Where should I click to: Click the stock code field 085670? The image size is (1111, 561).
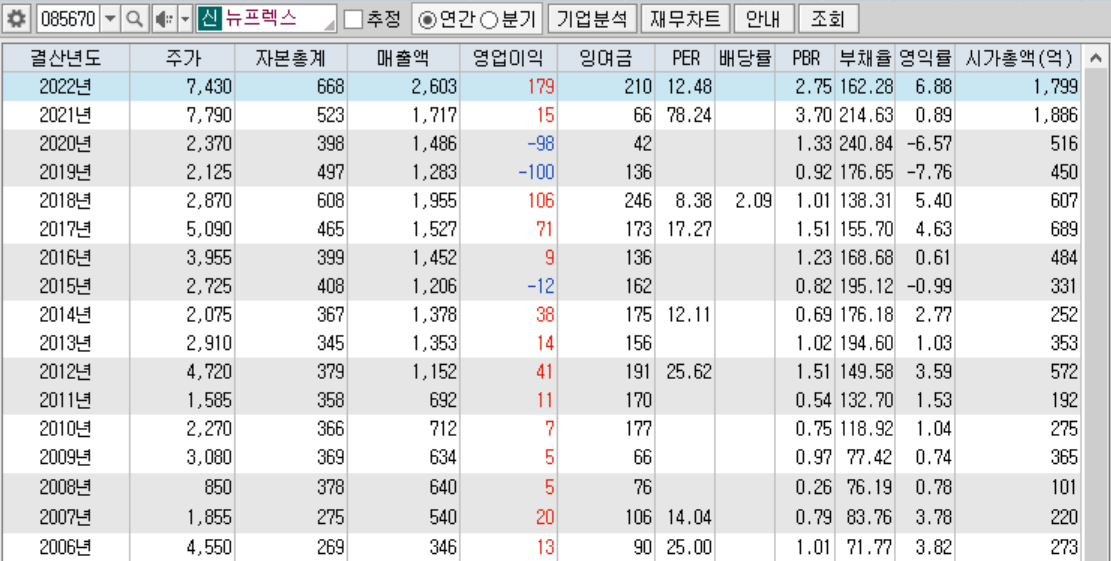pyautogui.click(x=68, y=19)
